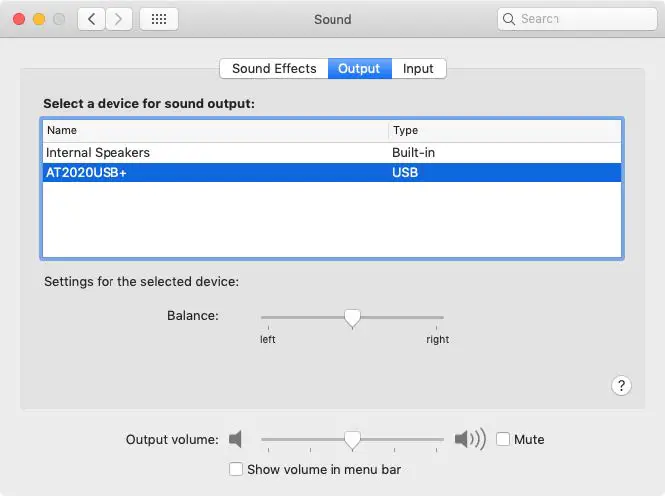This screenshot has height=496, width=665.
Task: Minimize the Sound window
Action: (39, 19)
